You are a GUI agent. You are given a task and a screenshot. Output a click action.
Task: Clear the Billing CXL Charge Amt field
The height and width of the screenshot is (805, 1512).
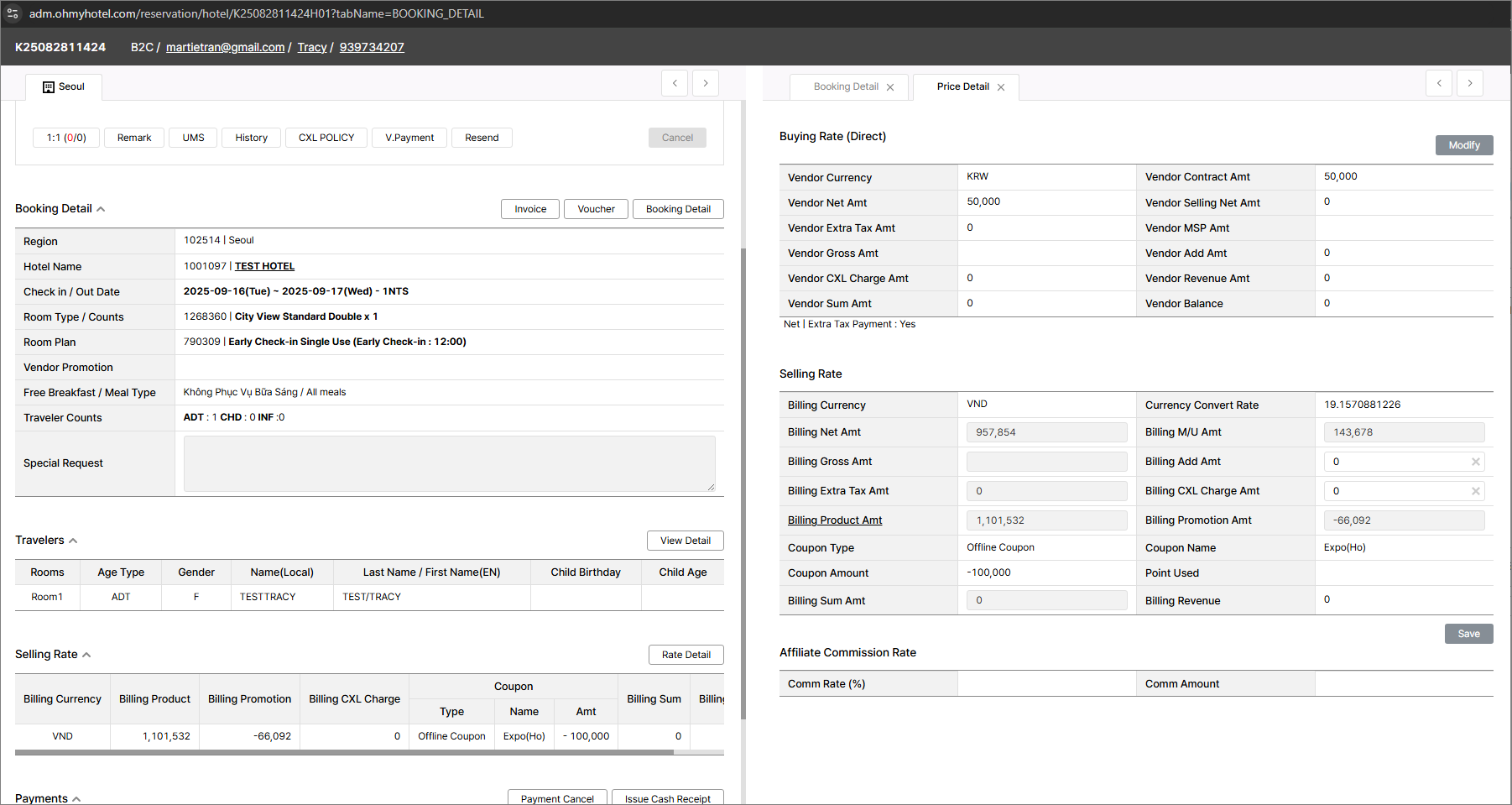pyautogui.click(x=1475, y=491)
